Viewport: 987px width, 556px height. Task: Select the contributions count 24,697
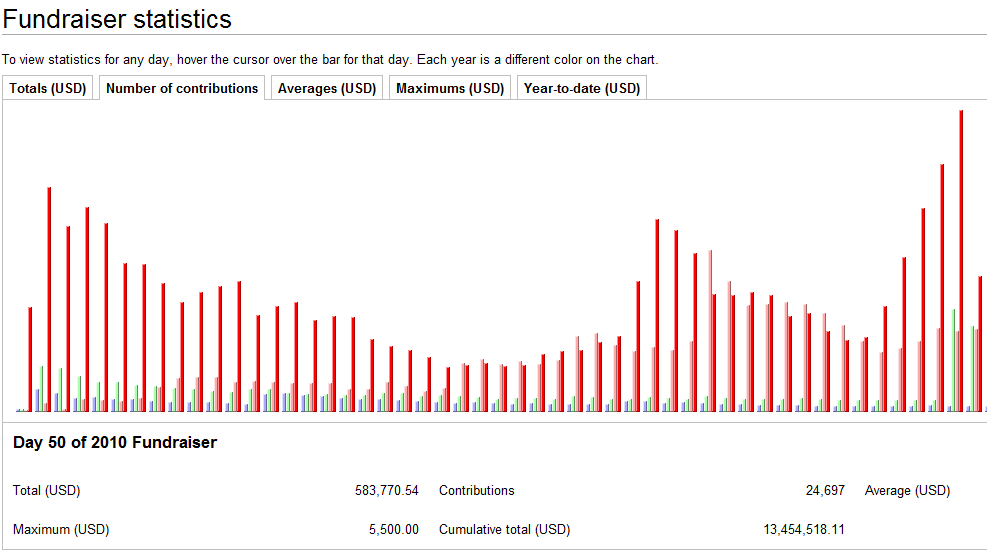[x=825, y=490]
